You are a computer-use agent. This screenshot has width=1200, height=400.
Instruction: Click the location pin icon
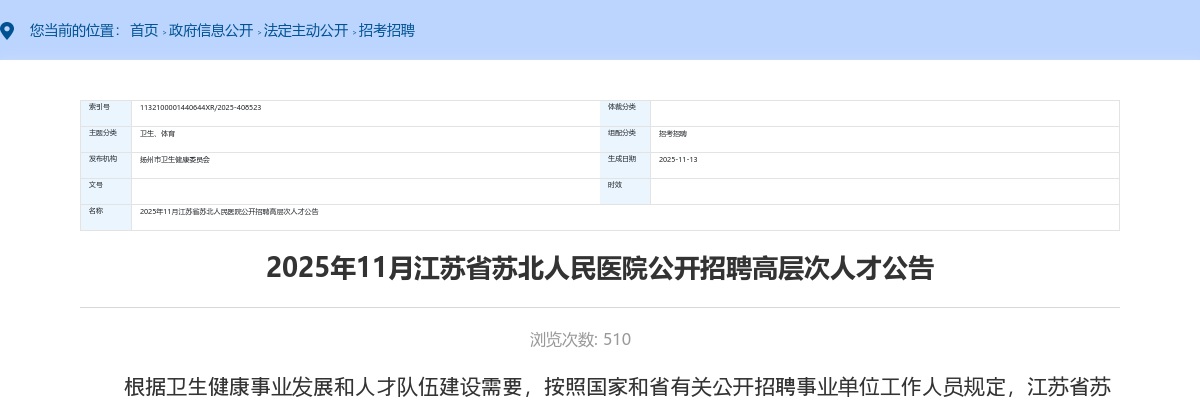click(x=7, y=31)
